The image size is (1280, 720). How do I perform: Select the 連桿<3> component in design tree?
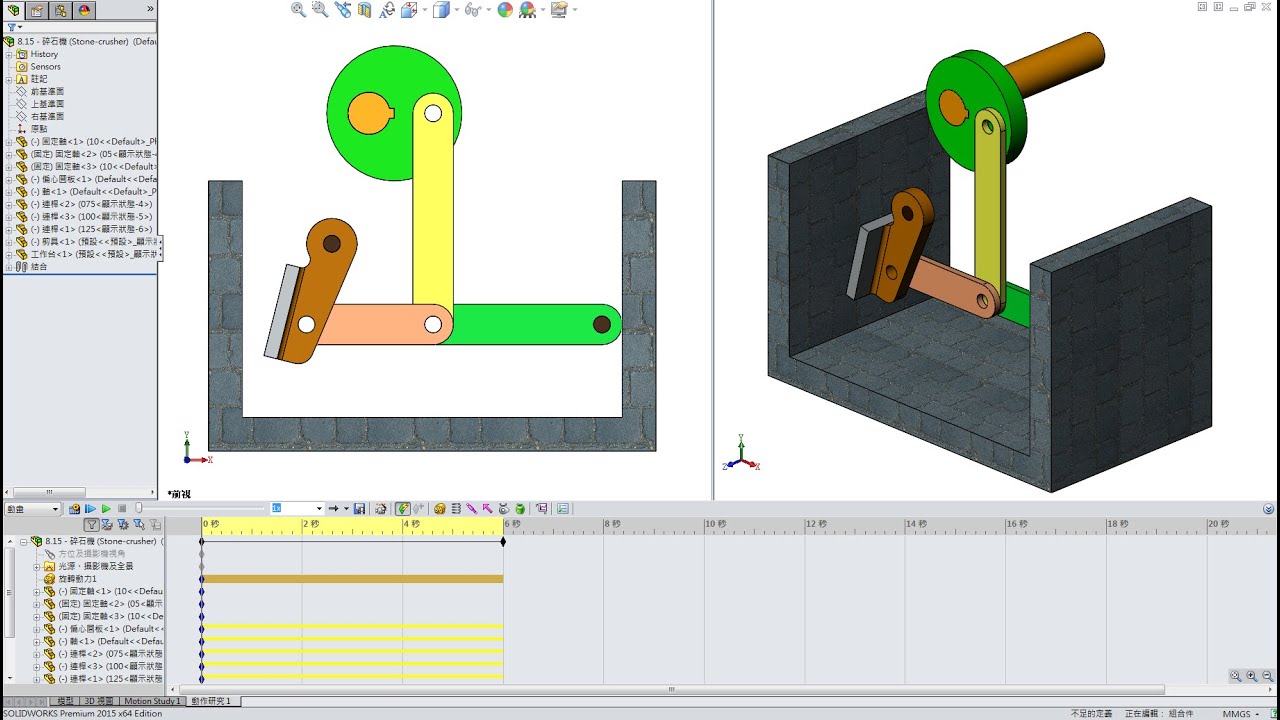click(x=86, y=216)
